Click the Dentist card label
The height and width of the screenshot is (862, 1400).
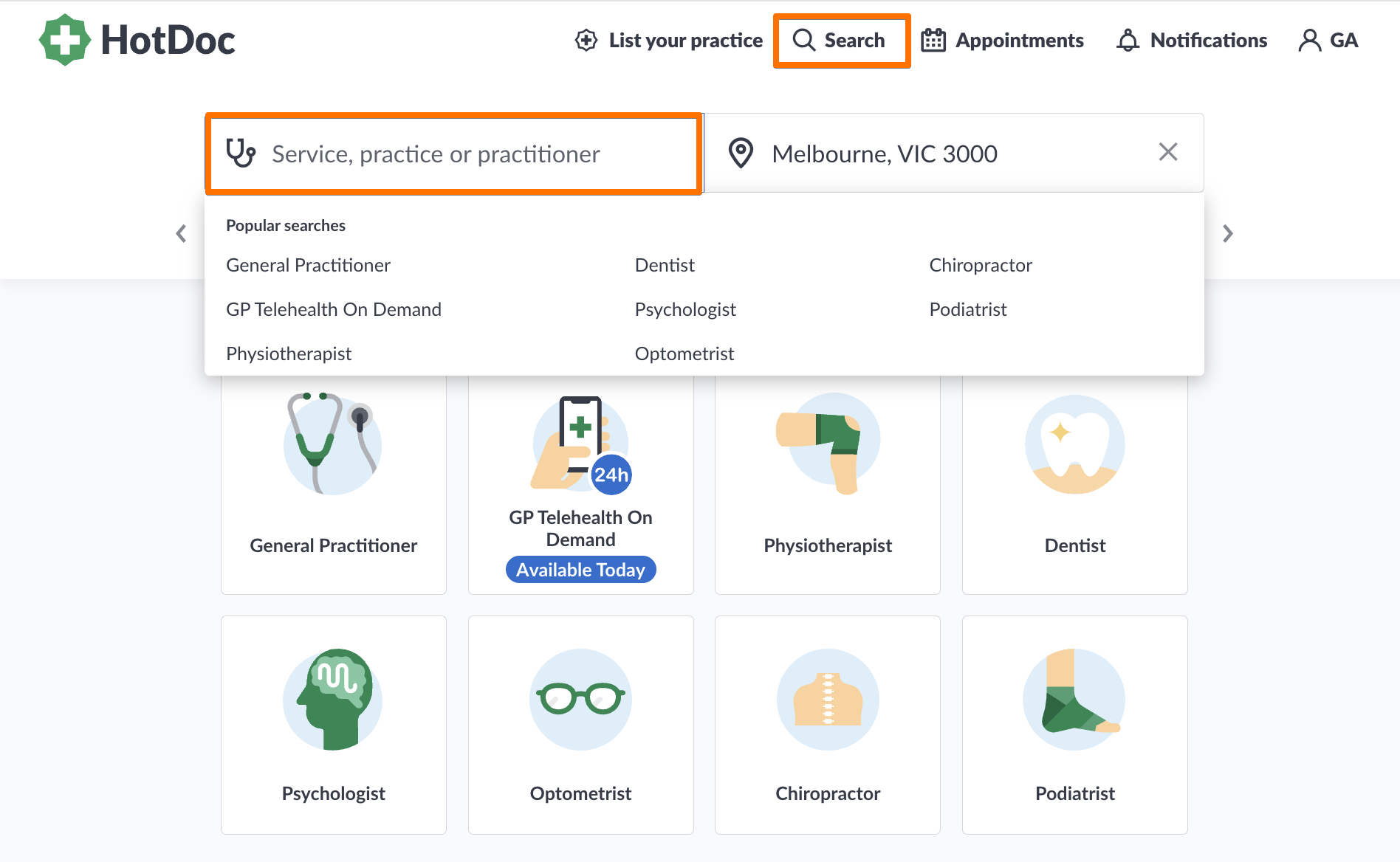tap(1075, 545)
